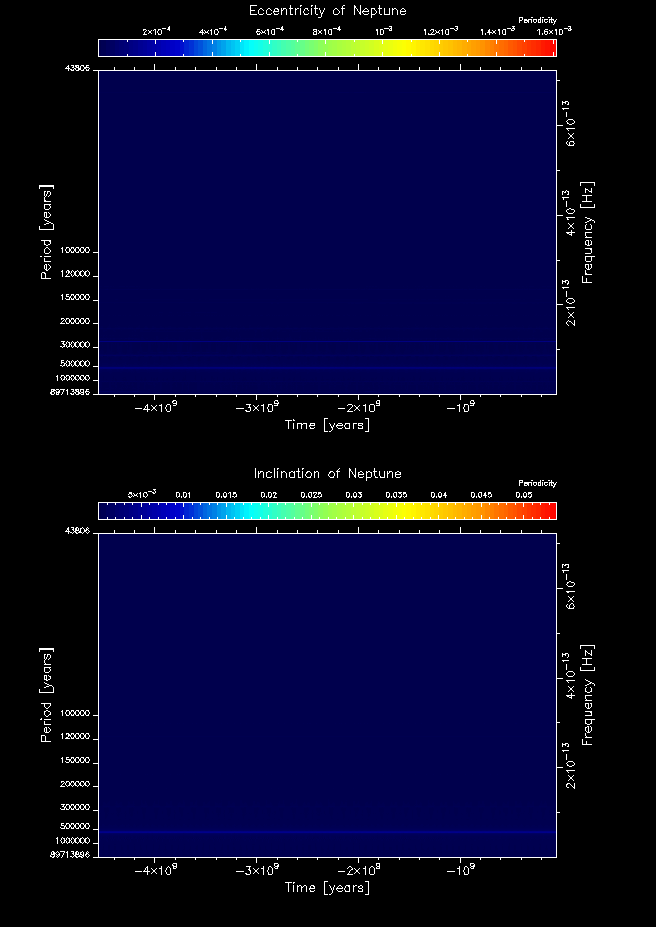Screen dimensions: 656x927
Task: Click the 200000 period tick on inclination plot
Action: pyautogui.click(x=75, y=785)
